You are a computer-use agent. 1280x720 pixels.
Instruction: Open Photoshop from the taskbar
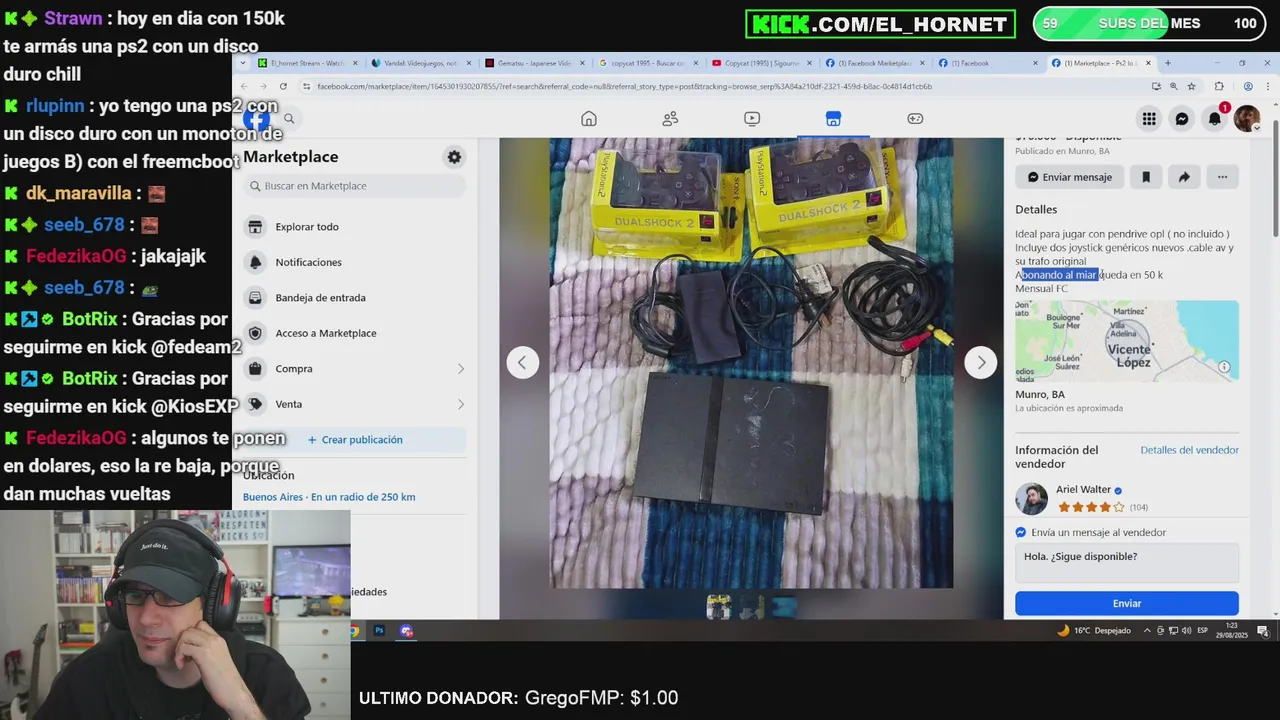pyautogui.click(x=379, y=631)
